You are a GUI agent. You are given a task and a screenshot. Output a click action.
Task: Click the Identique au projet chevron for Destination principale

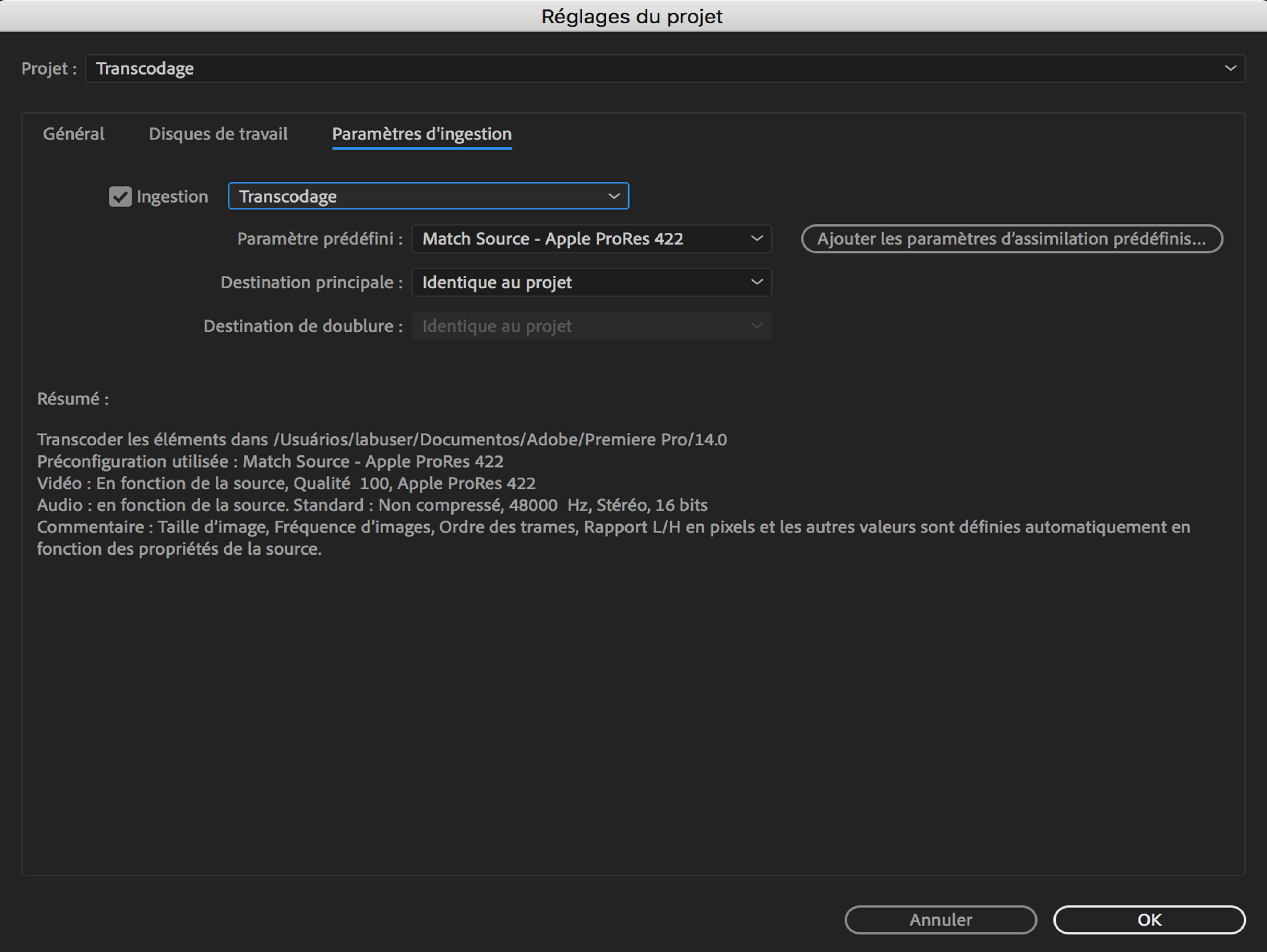(757, 282)
